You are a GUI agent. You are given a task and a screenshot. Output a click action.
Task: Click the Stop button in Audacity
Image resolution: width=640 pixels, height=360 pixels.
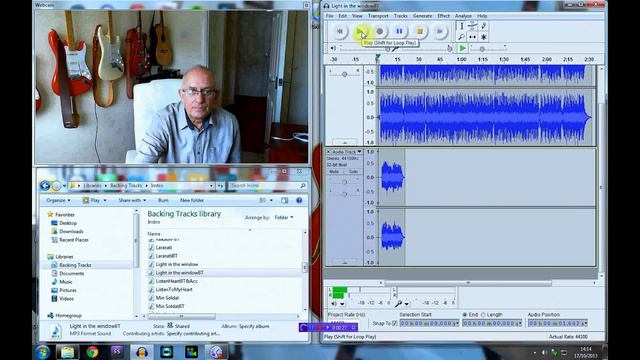[x=420, y=31]
